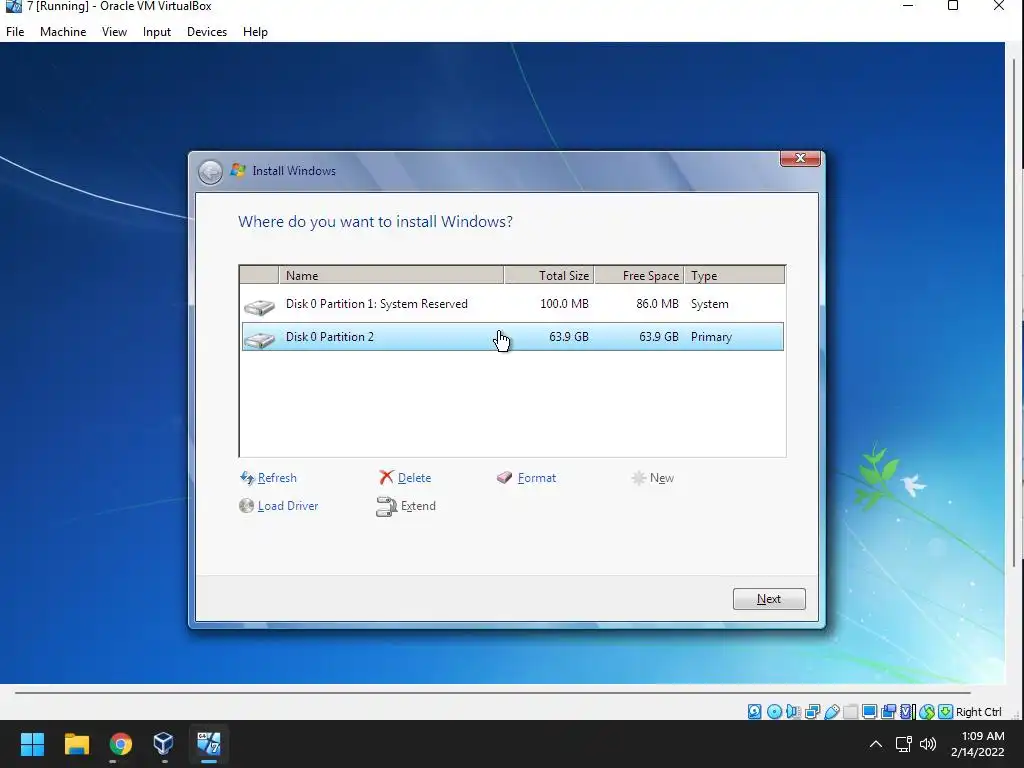The image size is (1024, 768).
Task: Sort by the Type column header
Action: [735, 276]
